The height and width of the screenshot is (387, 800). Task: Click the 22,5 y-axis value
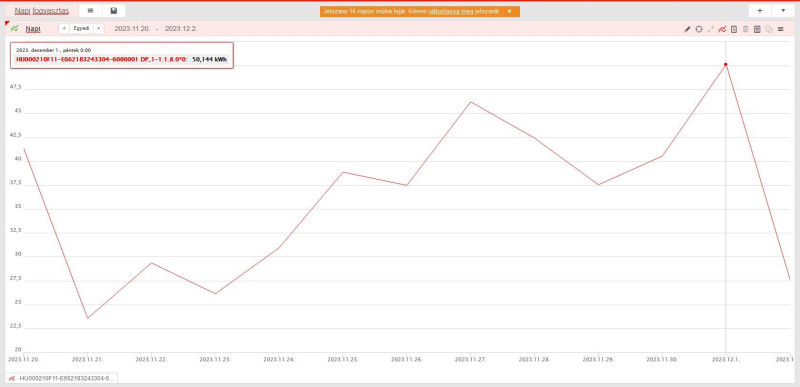pos(15,326)
